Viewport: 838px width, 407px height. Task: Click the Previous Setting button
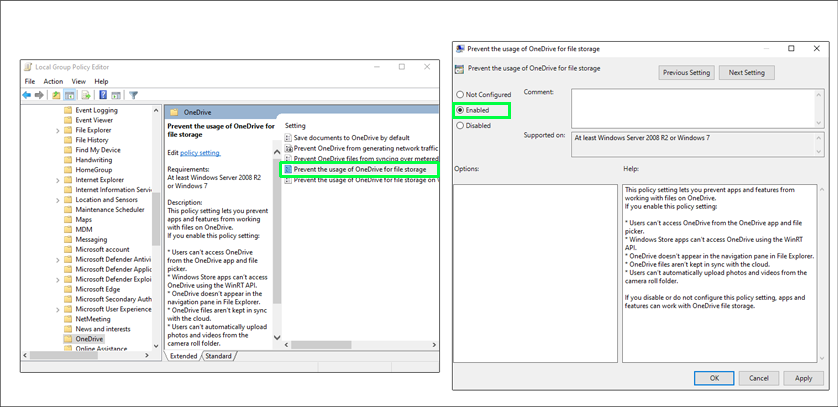(x=686, y=73)
